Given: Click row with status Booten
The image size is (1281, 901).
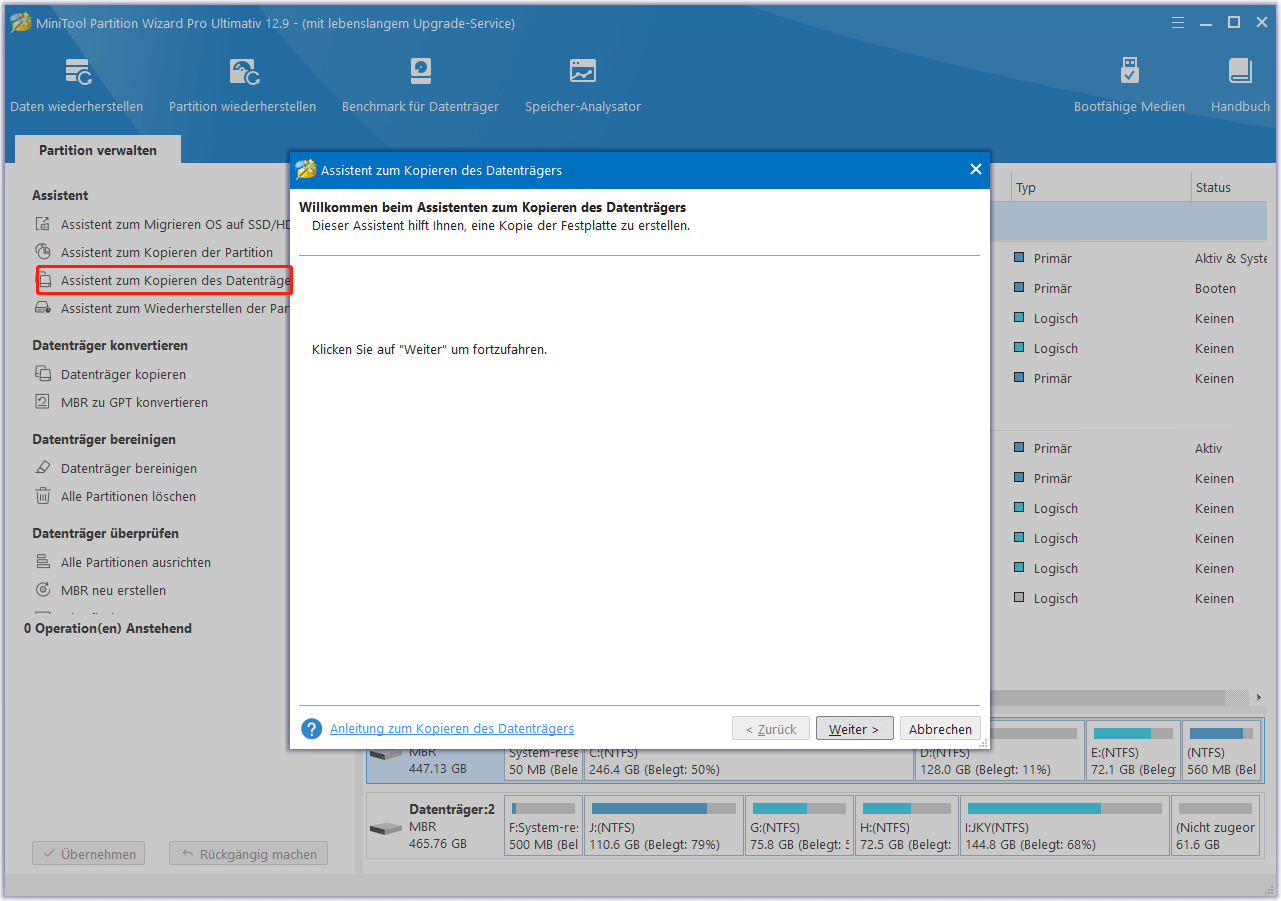Looking at the screenshot, I should (x=1130, y=288).
